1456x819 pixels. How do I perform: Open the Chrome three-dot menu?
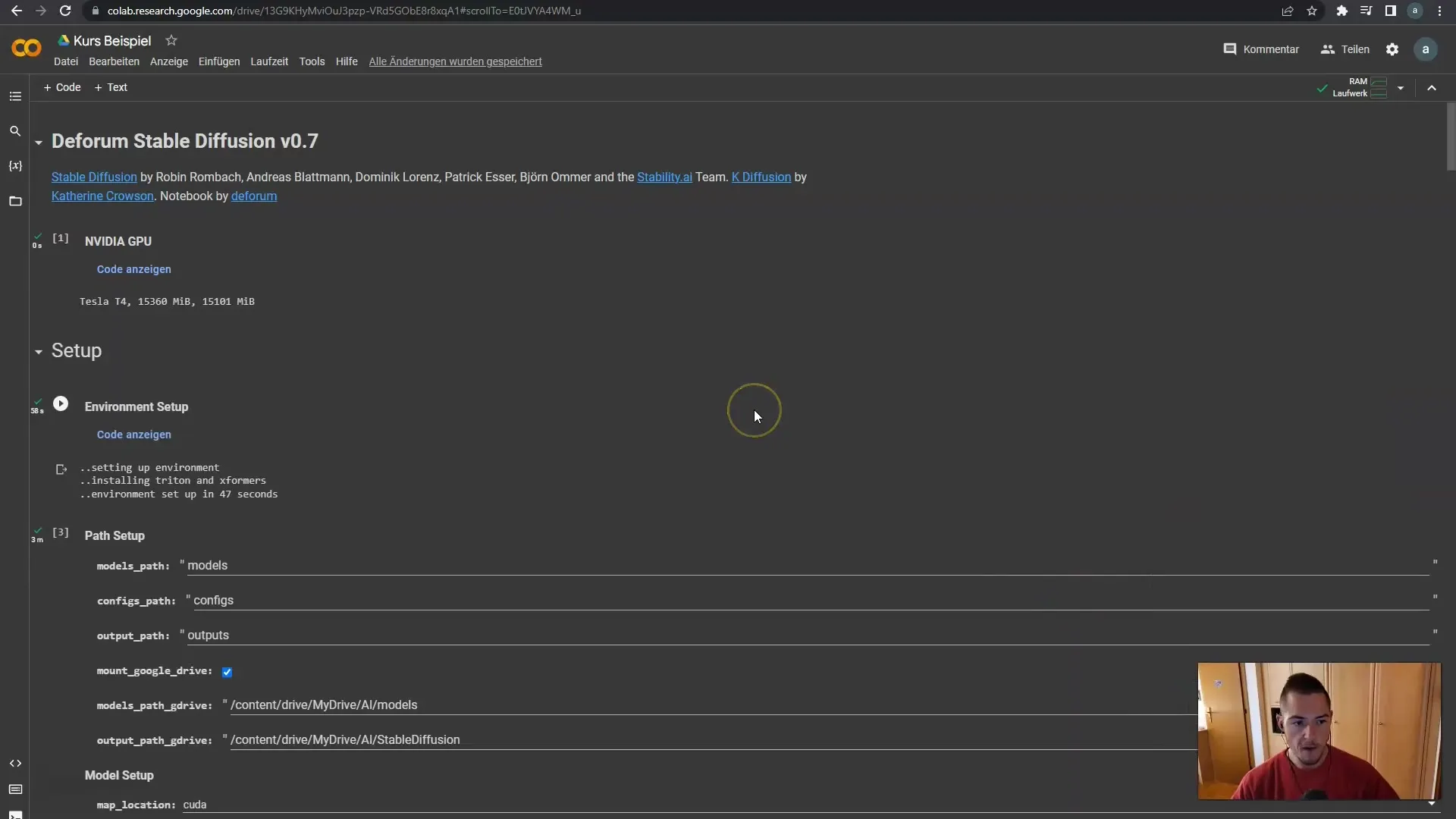click(1439, 11)
